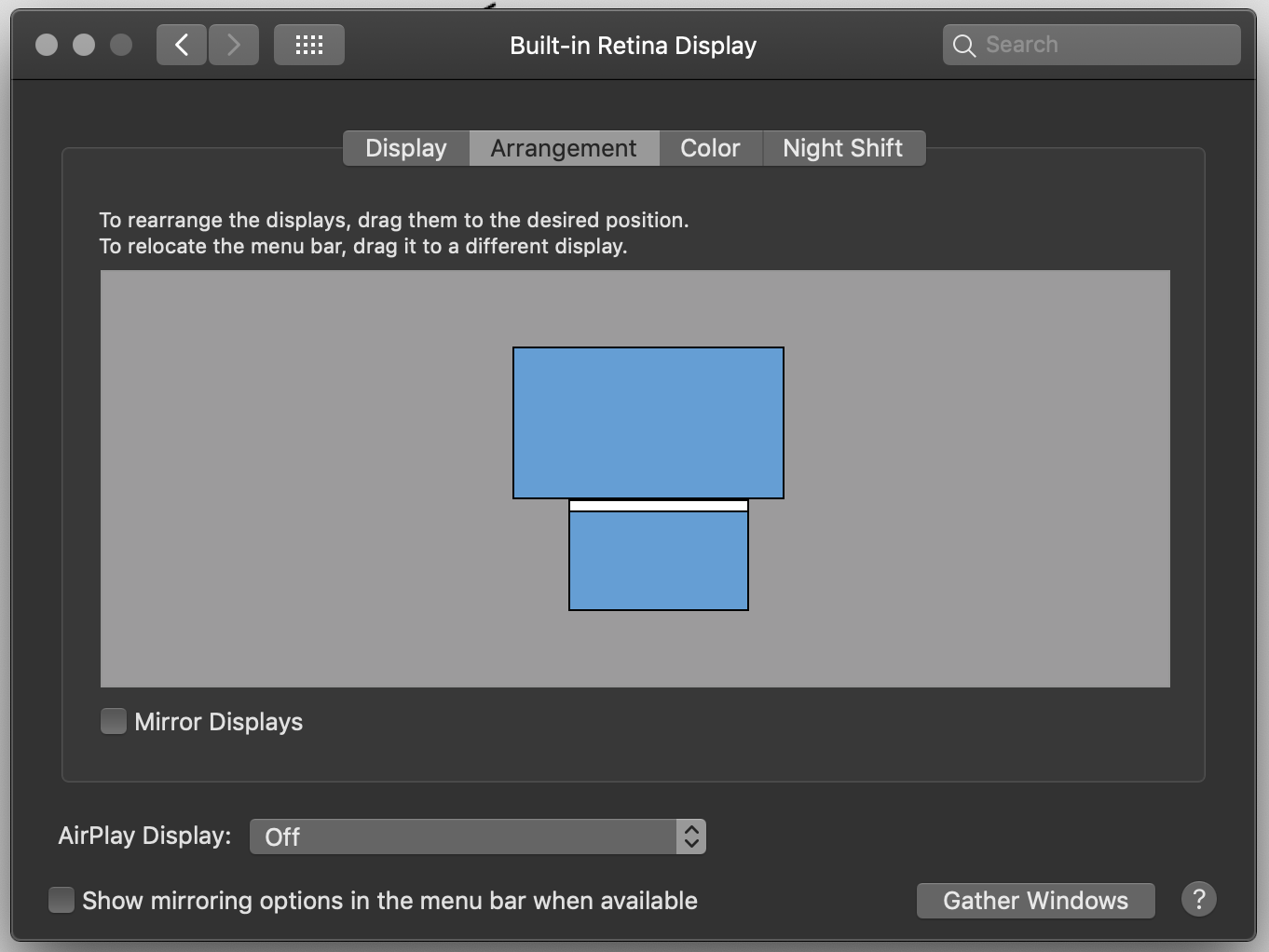Show all preferences via grid icon

point(308,45)
